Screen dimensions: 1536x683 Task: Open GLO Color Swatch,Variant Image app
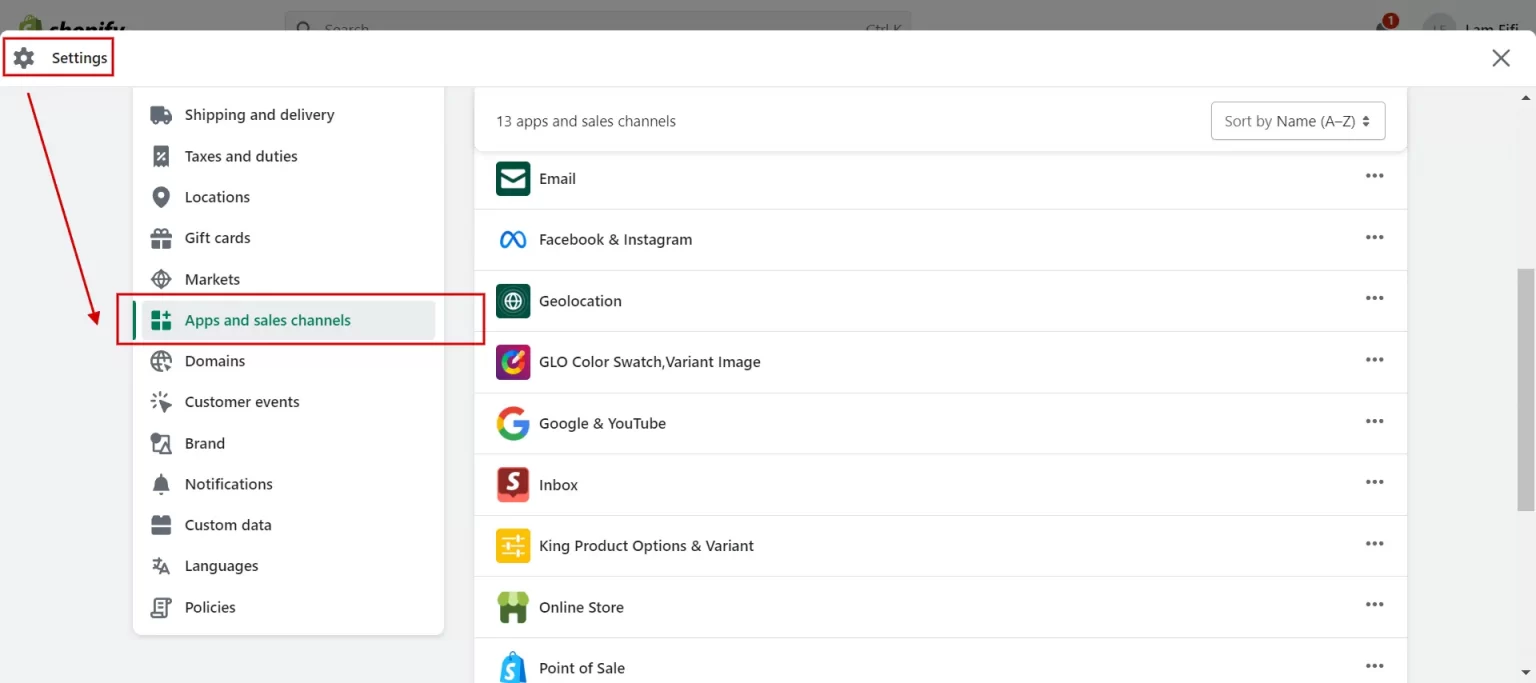point(650,362)
